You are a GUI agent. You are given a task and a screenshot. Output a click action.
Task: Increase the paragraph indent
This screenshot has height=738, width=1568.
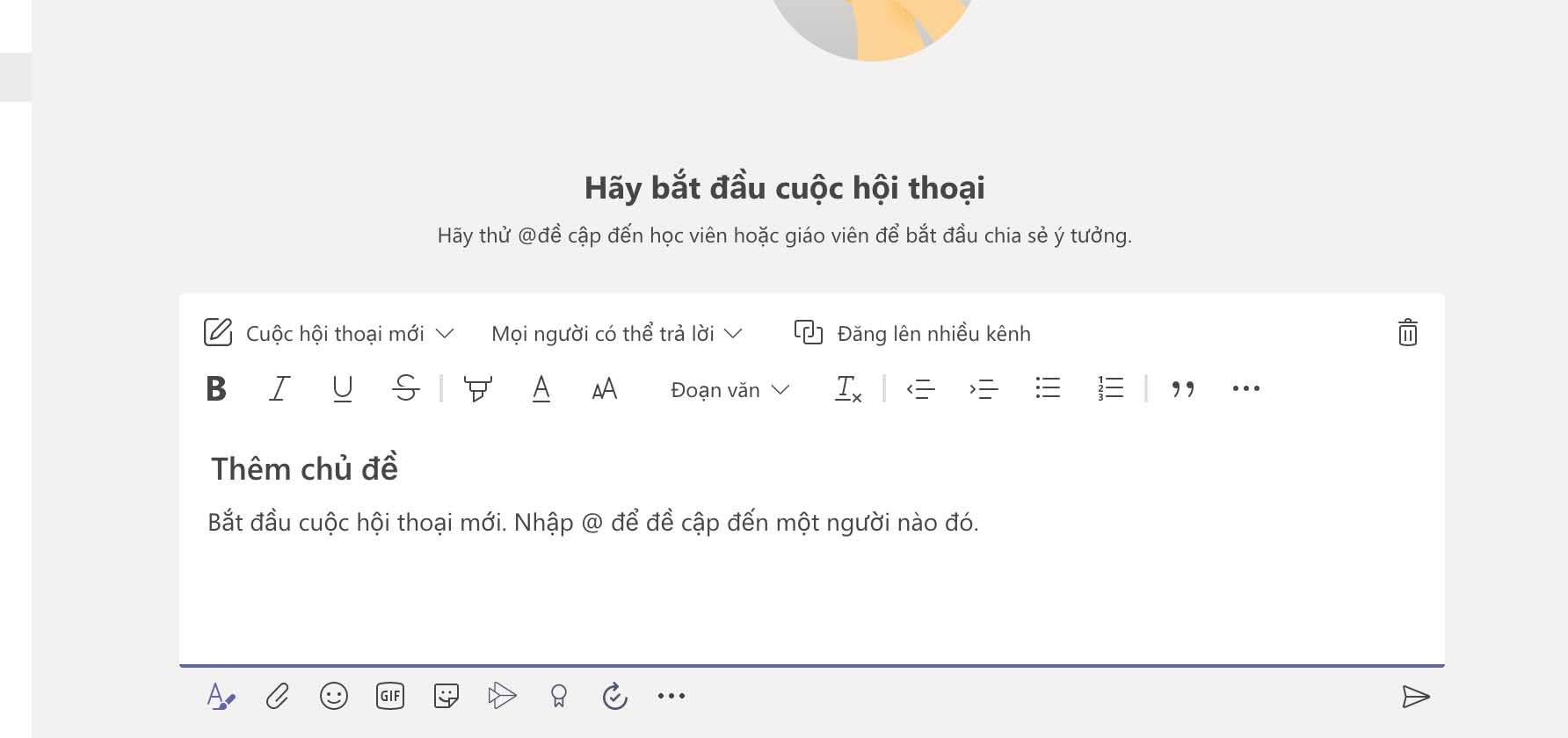[984, 388]
